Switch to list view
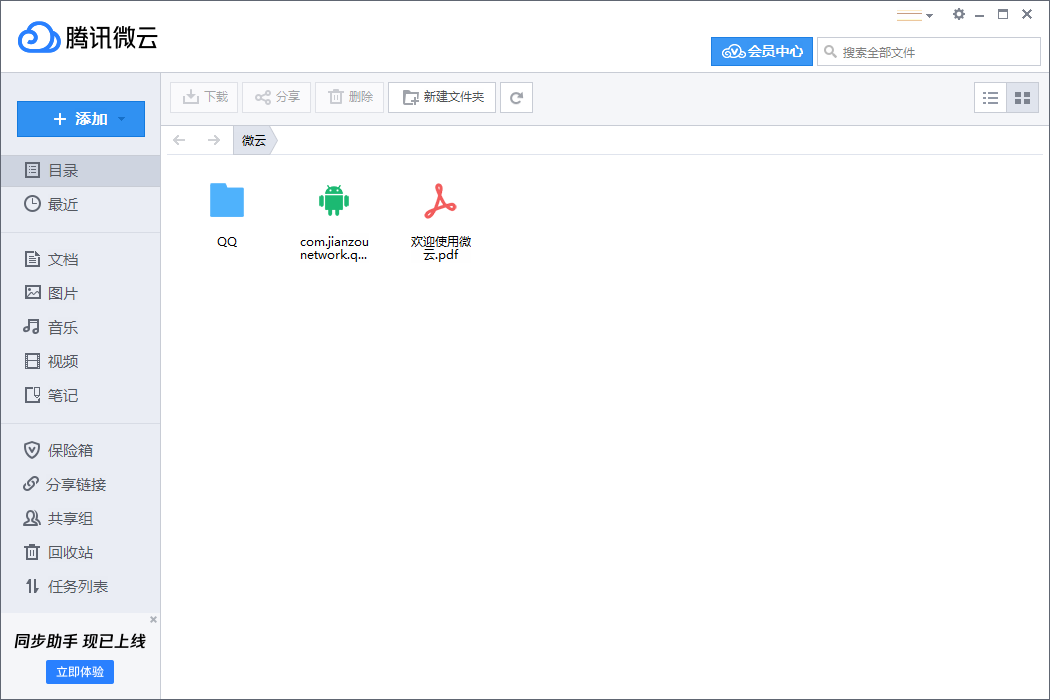The width and height of the screenshot is (1050, 700). [x=990, y=98]
